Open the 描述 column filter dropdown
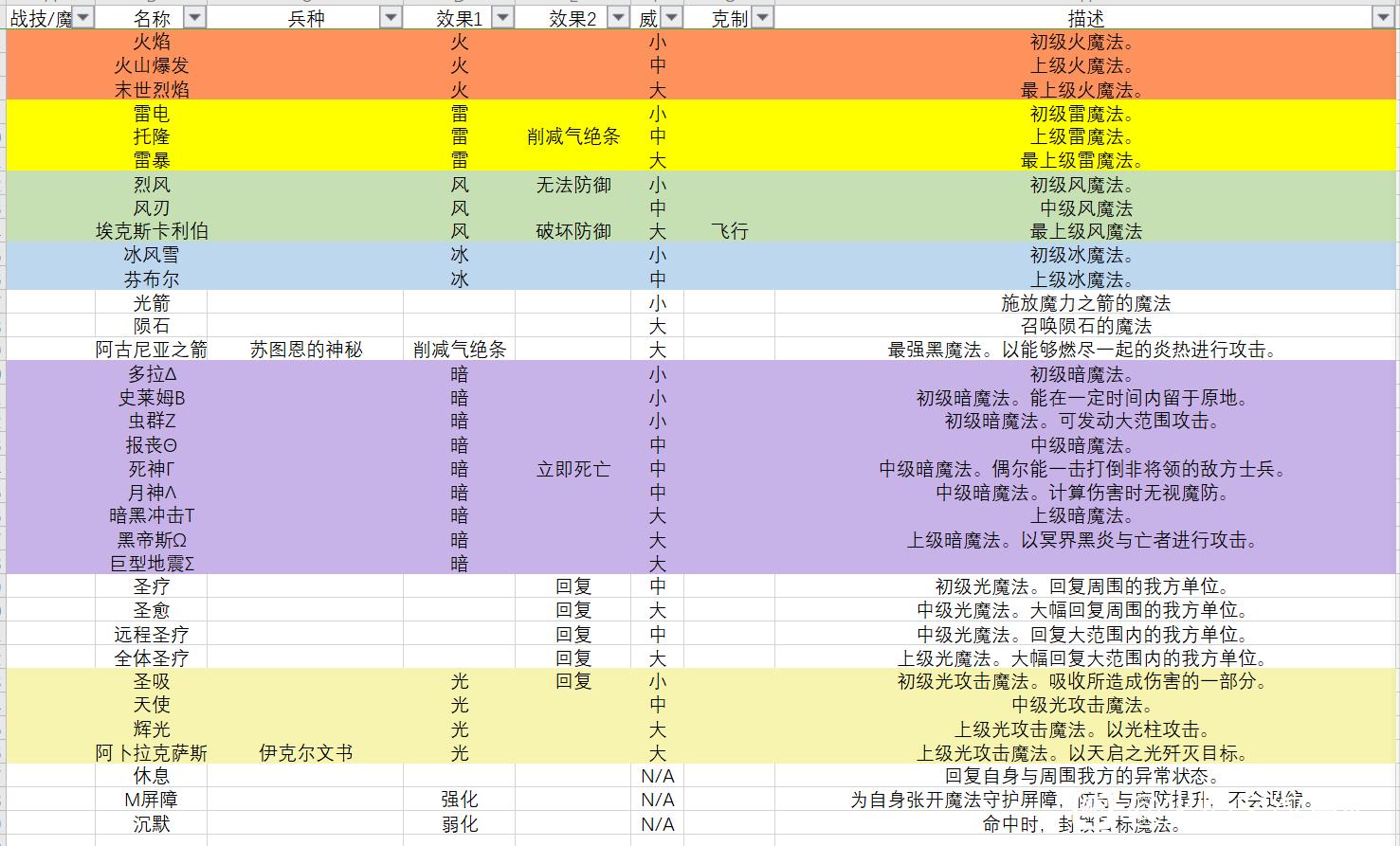The height and width of the screenshot is (846, 1400). coord(1382,18)
